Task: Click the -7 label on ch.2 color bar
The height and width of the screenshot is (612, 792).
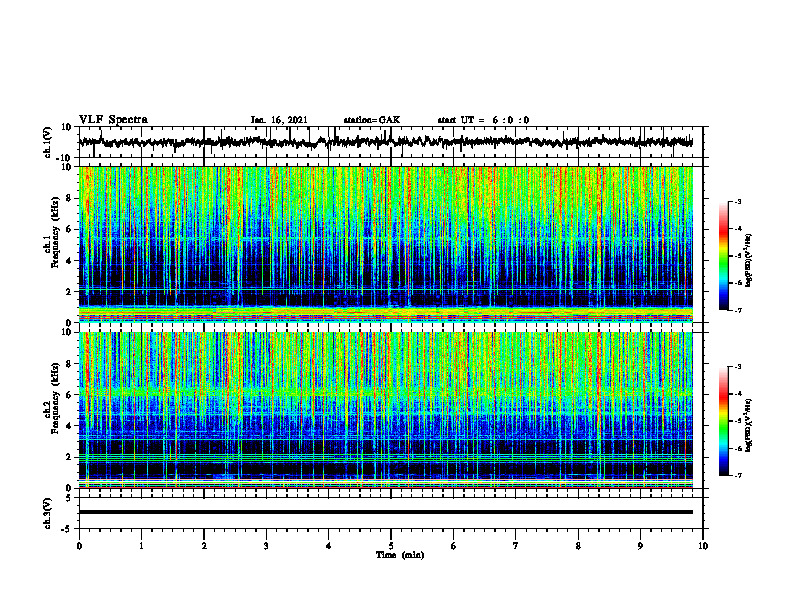Action: pos(738,476)
